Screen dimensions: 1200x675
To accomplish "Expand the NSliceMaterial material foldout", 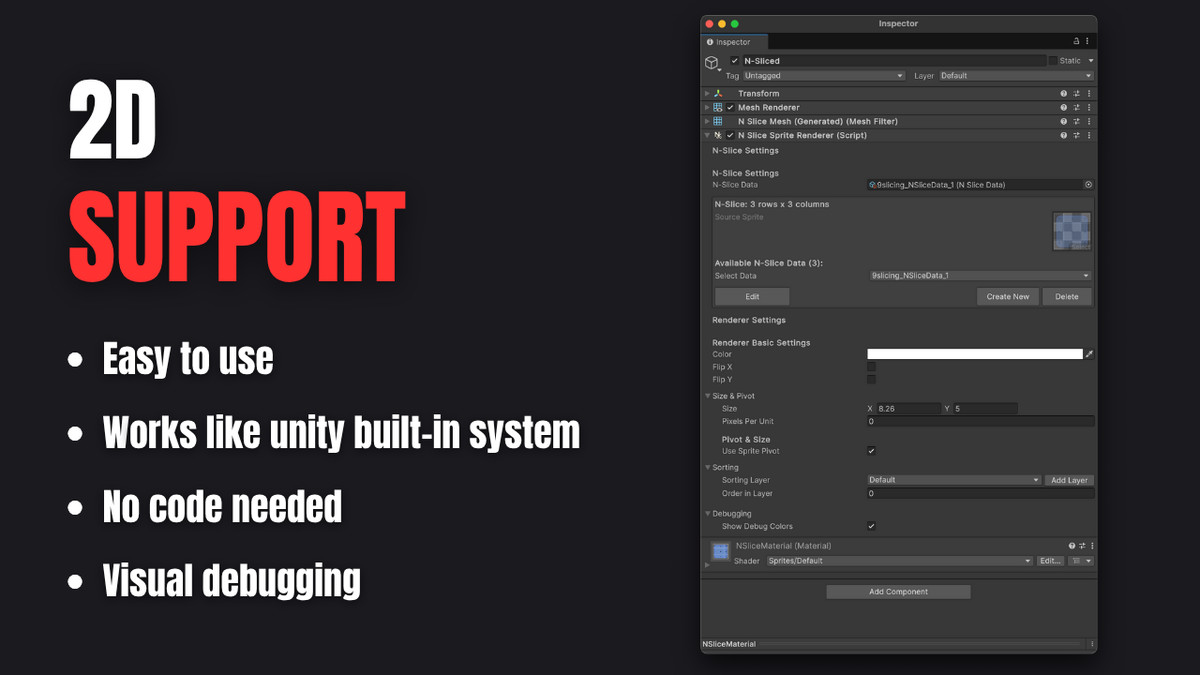I will 707,565.
